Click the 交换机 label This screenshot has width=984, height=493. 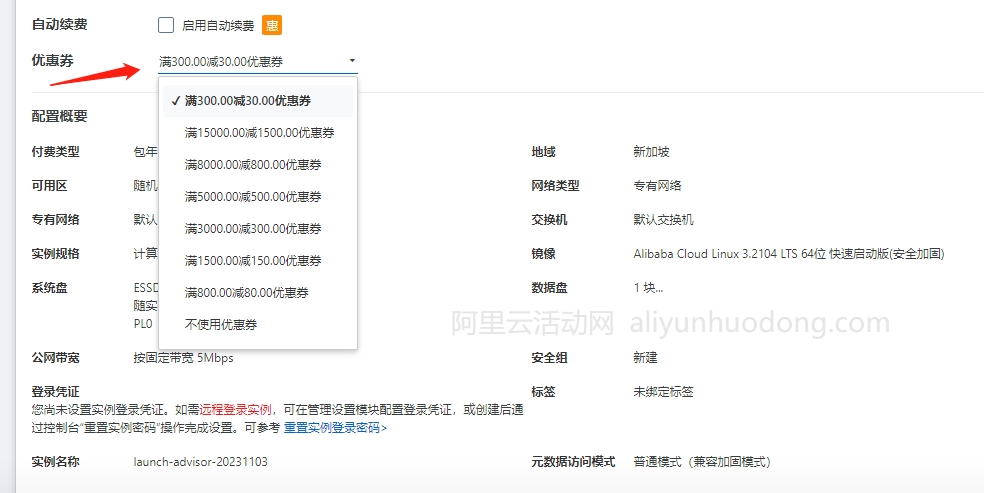549,220
